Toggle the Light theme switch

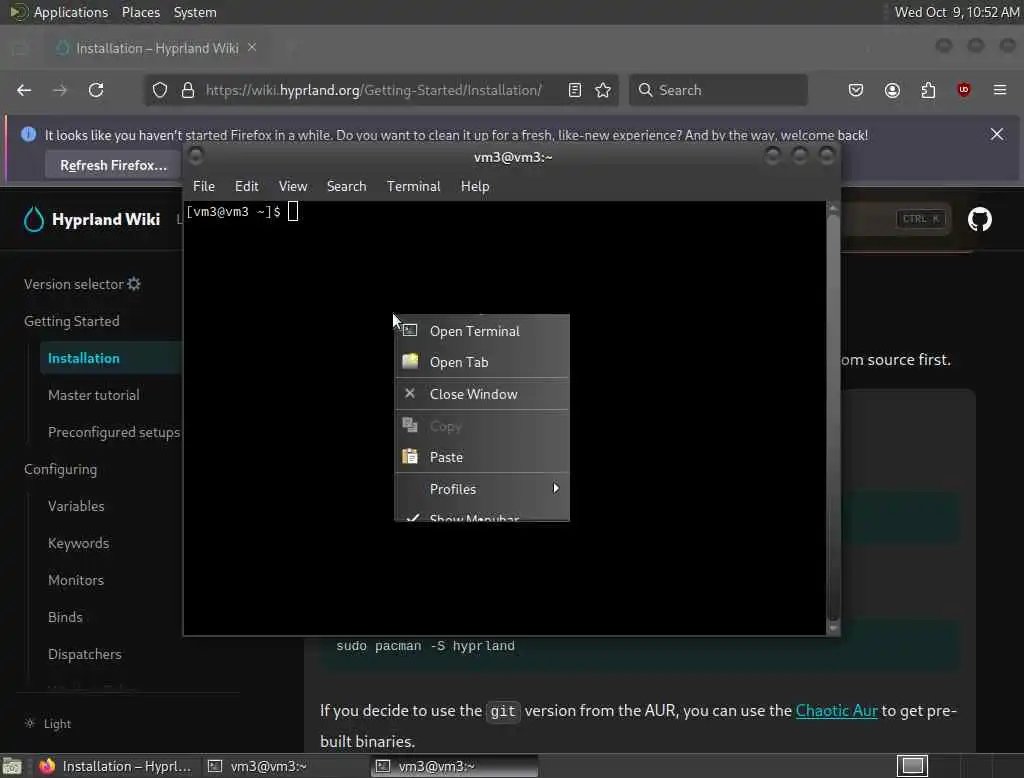48,724
